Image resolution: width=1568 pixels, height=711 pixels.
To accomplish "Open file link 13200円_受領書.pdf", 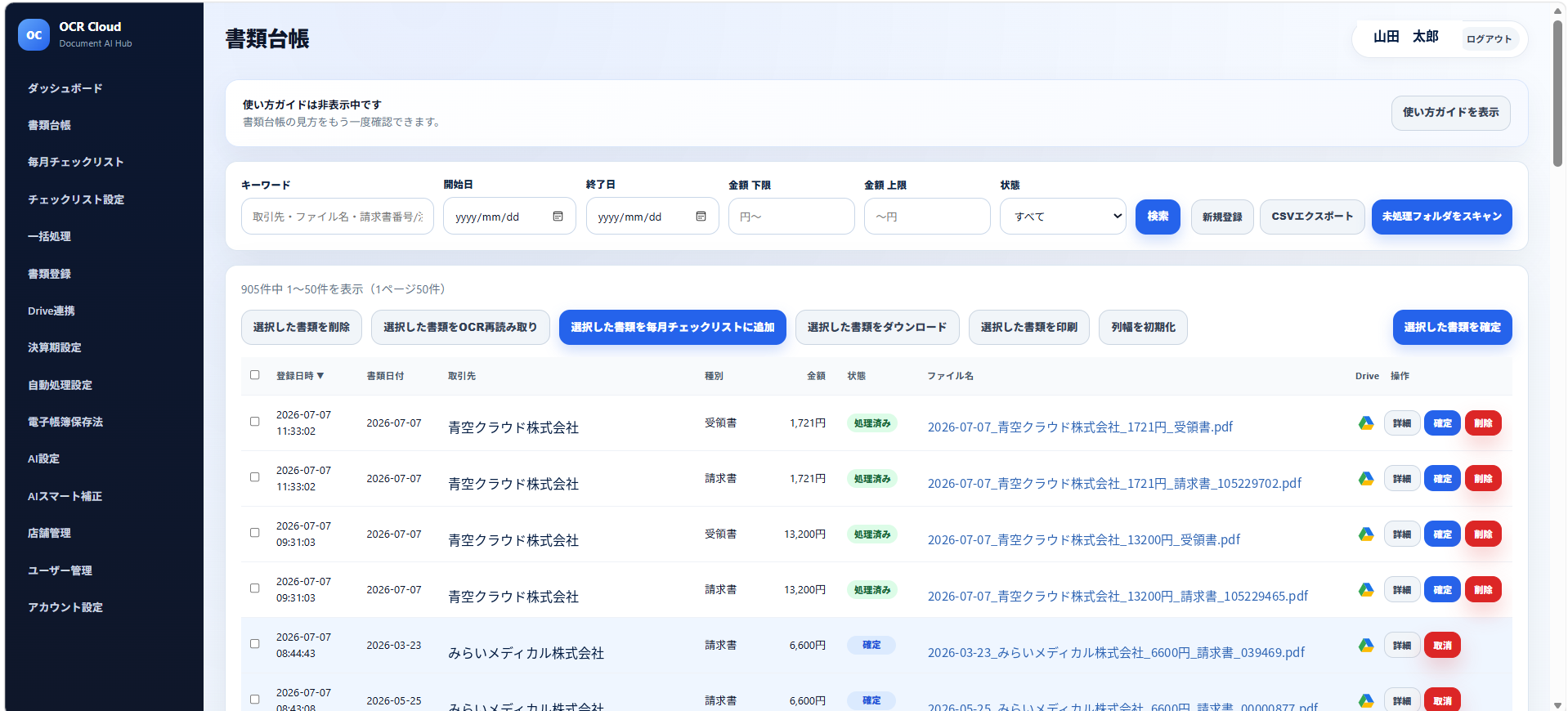I will tap(1084, 539).
